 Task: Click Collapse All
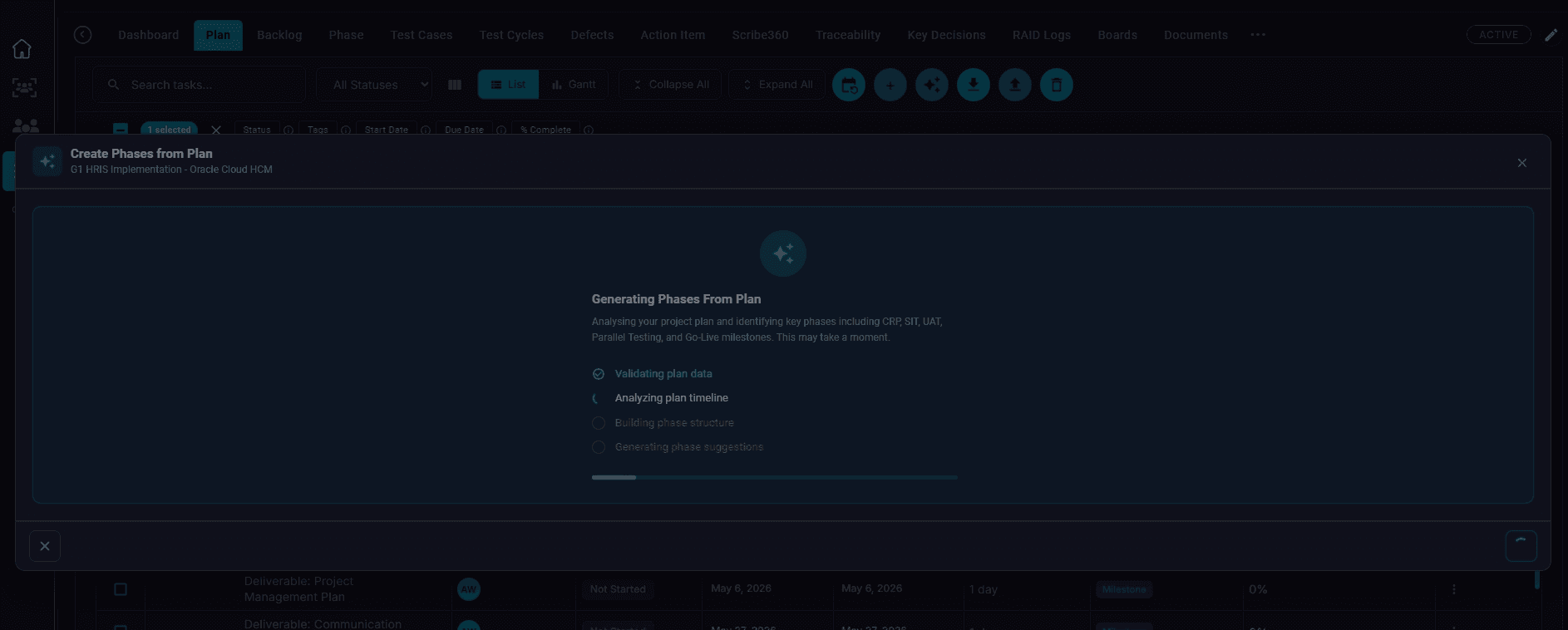point(671,85)
